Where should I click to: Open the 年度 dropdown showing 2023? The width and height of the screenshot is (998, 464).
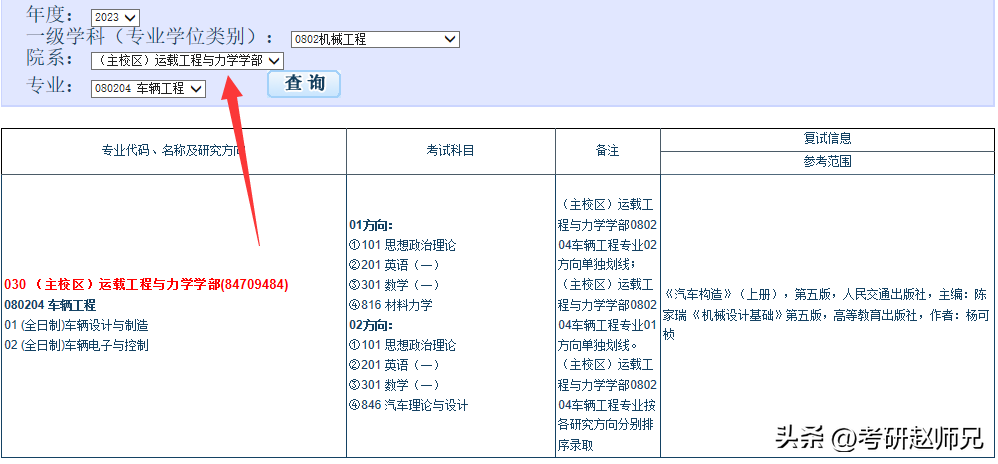(115, 17)
